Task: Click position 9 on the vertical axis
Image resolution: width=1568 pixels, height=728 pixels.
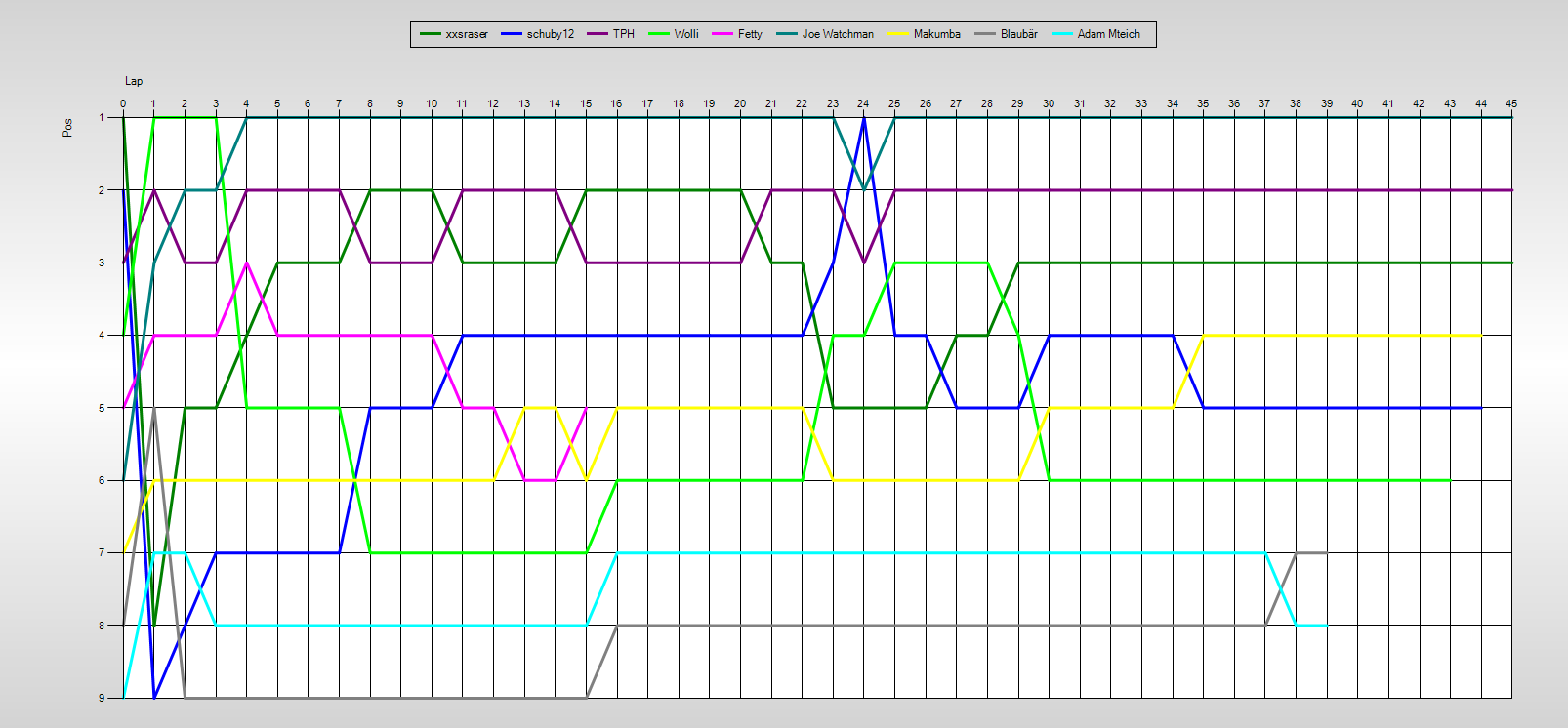Action: tap(102, 698)
